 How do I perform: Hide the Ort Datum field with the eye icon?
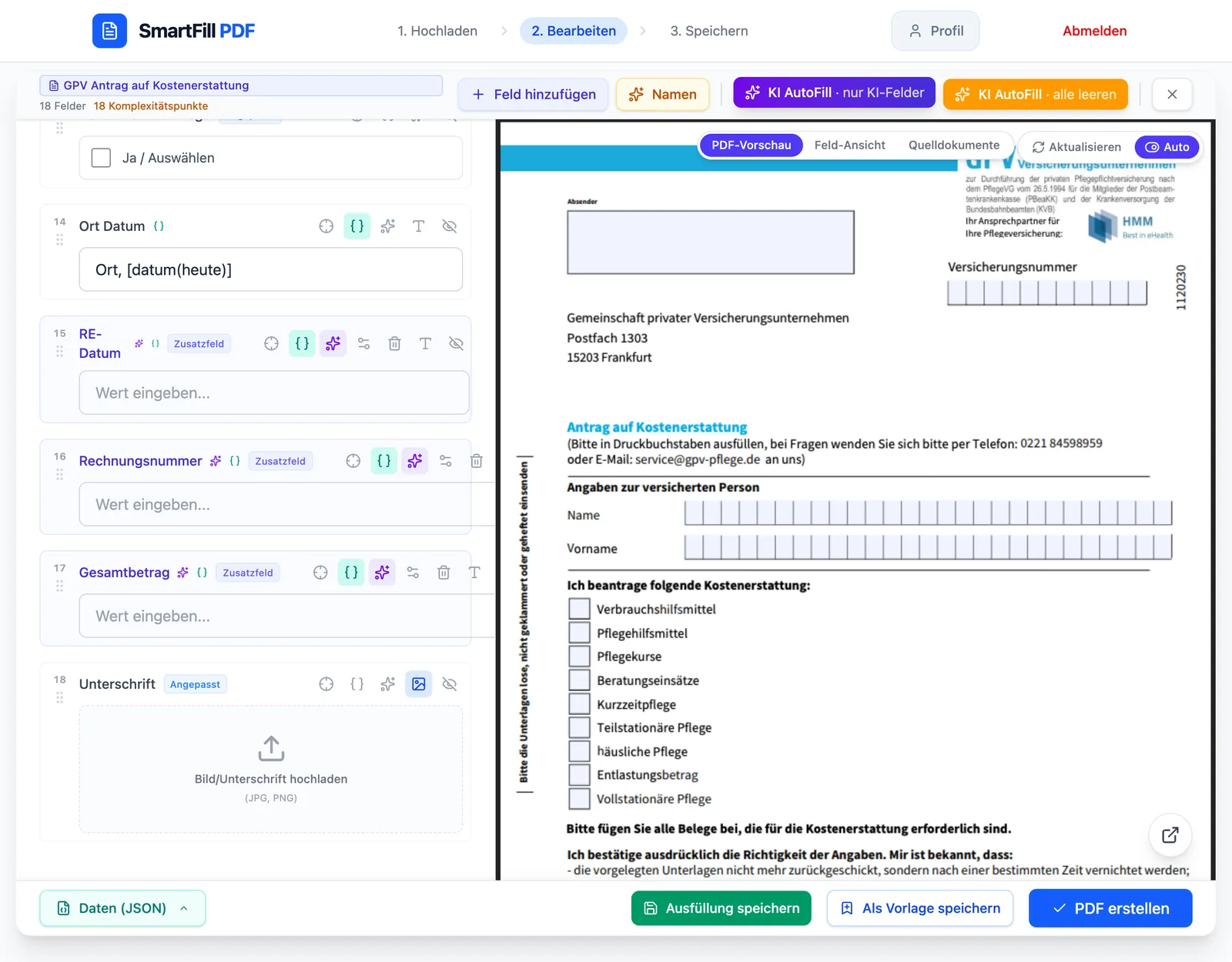[x=450, y=226]
